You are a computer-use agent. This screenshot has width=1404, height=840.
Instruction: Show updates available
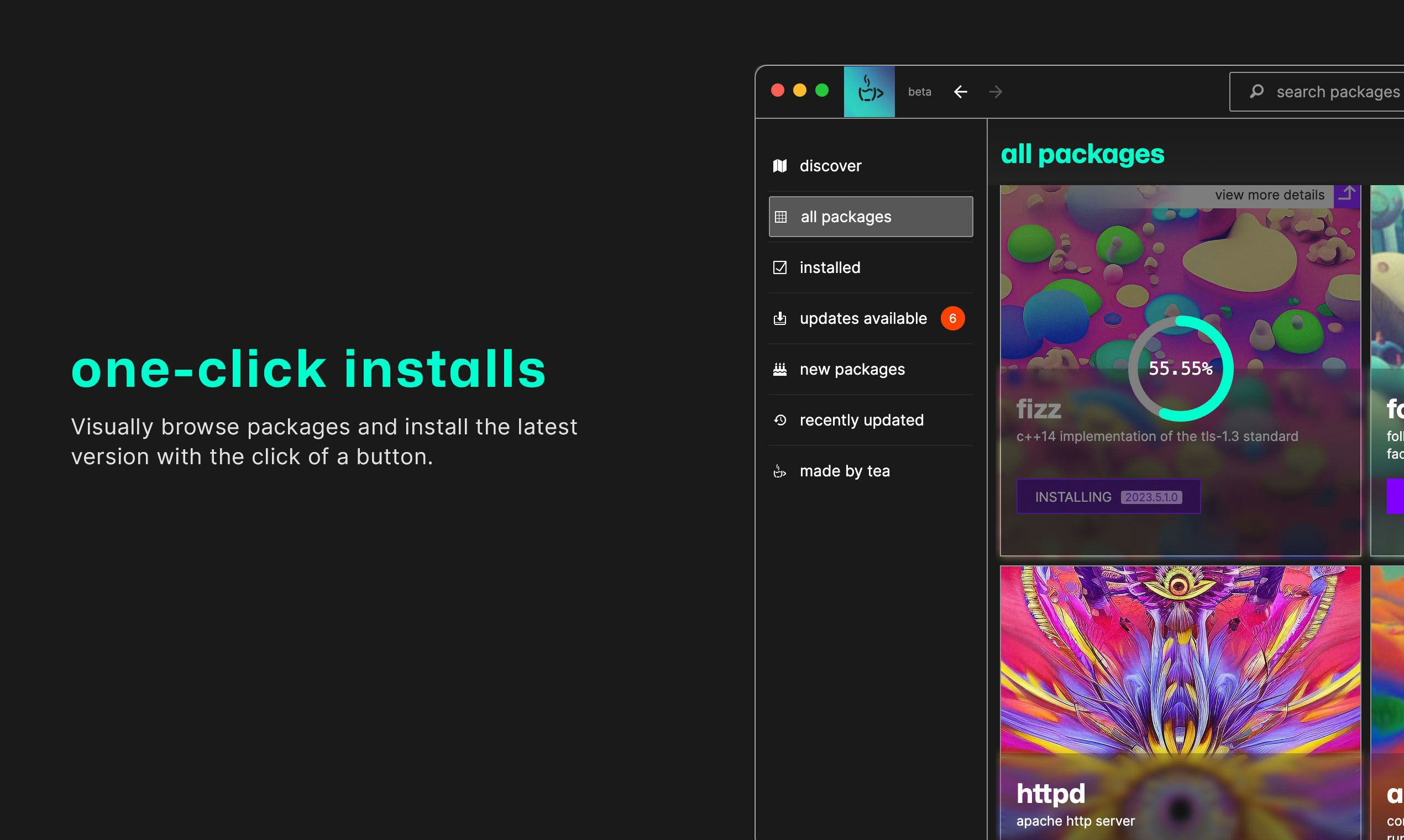click(x=871, y=318)
